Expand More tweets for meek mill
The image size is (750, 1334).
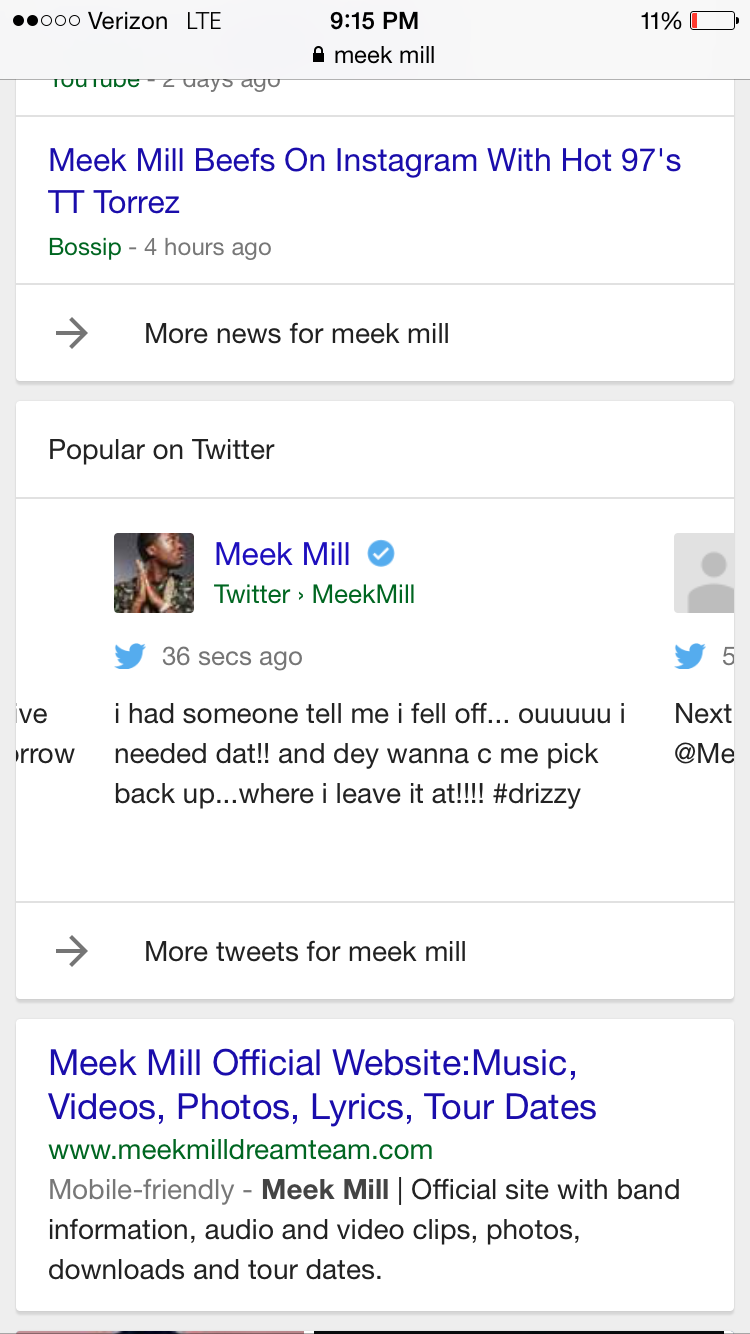305,951
